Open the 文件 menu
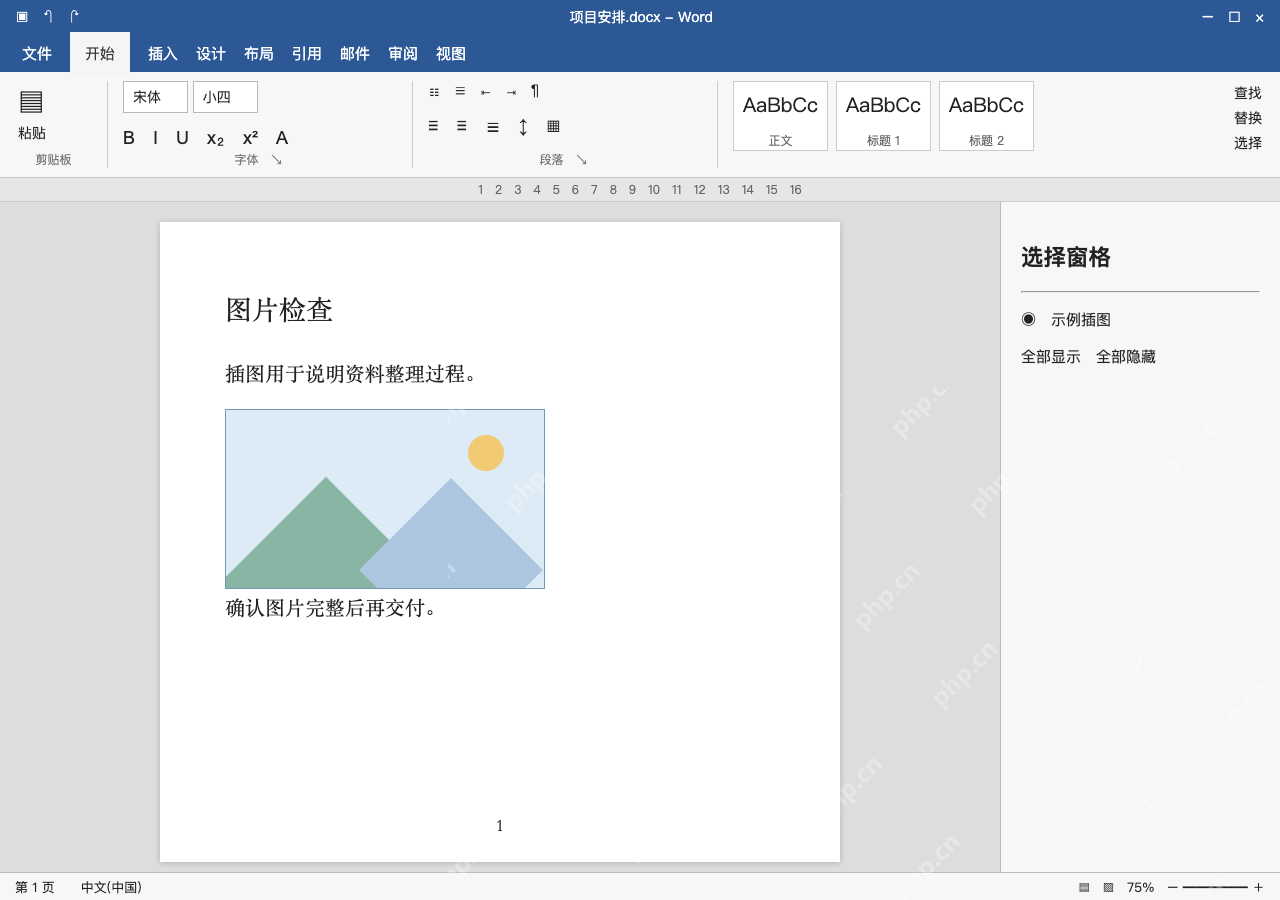 coord(37,54)
